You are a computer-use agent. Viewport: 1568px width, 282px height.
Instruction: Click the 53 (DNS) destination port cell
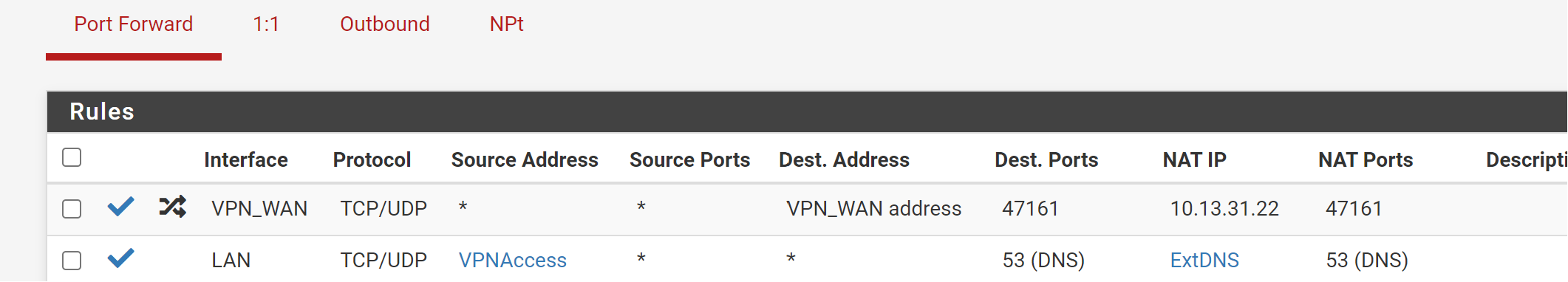[1043, 261]
